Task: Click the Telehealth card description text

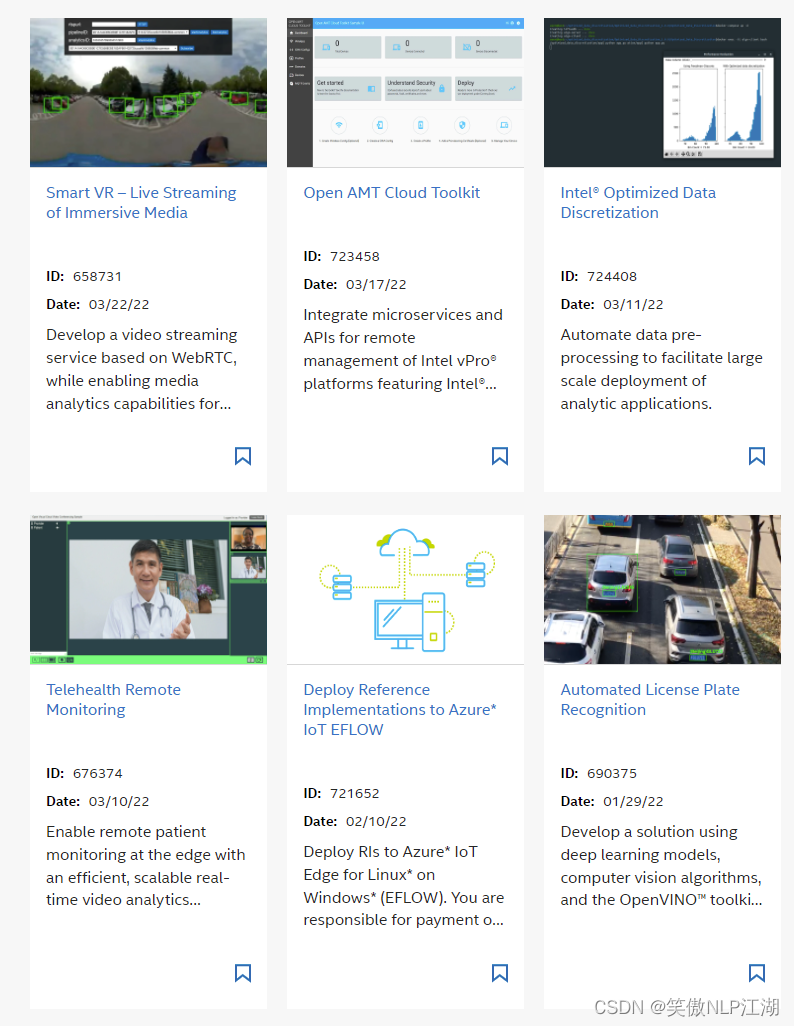Action: tap(146, 865)
